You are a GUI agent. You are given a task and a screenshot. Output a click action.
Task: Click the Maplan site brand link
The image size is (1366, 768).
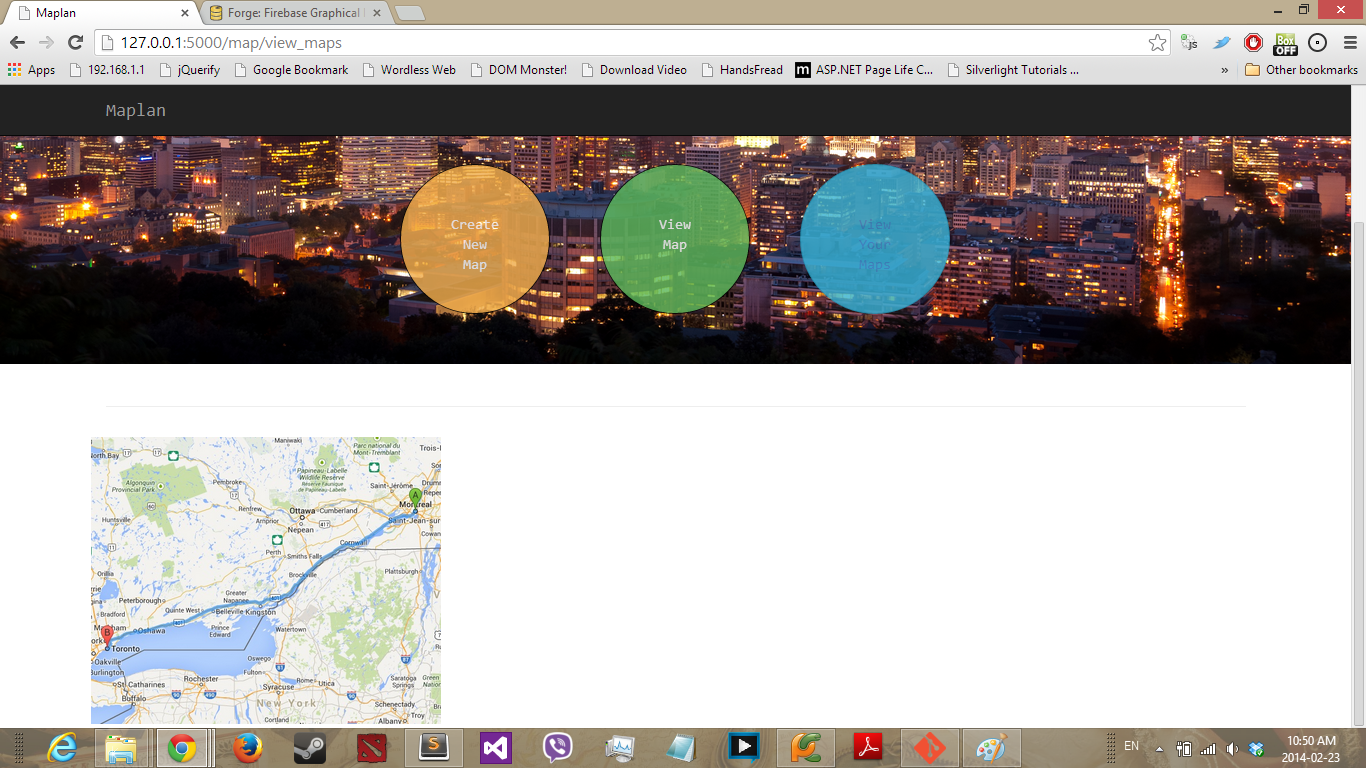136,110
